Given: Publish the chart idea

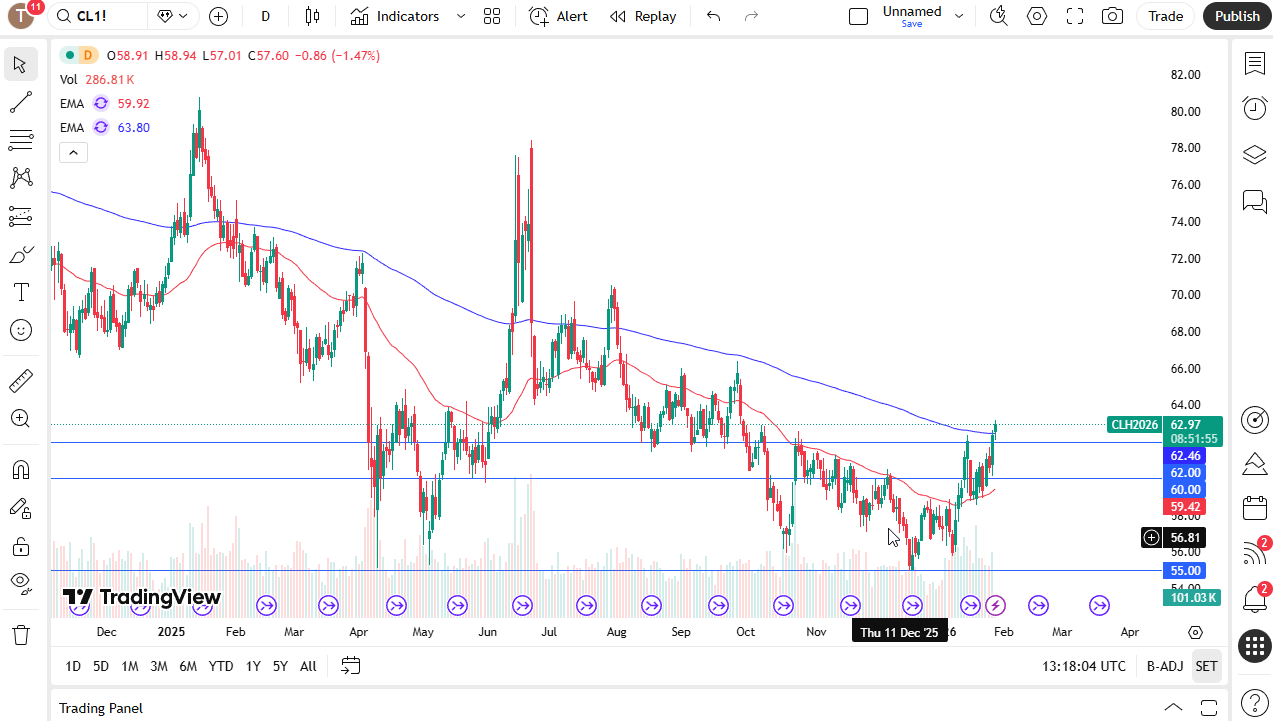Looking at the screenshot, I should pos(1237,16).
